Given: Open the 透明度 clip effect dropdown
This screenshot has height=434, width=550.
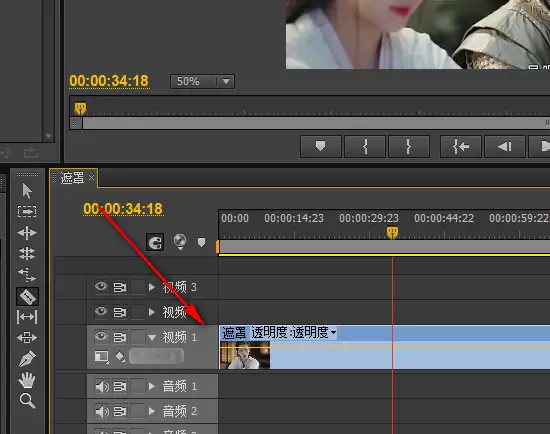Looking at the screenshot, I should tap(333, 332).
